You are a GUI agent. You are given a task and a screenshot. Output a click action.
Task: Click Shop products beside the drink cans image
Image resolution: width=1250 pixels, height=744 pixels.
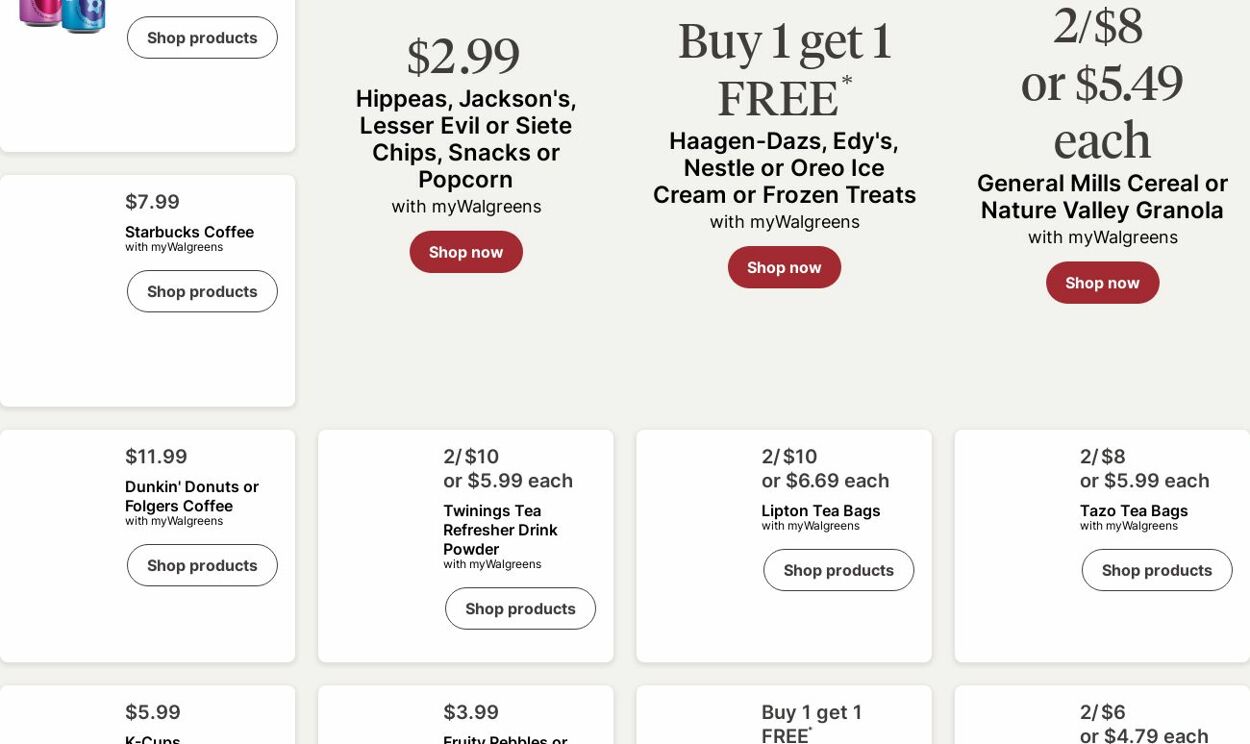[x=202, y=38]
